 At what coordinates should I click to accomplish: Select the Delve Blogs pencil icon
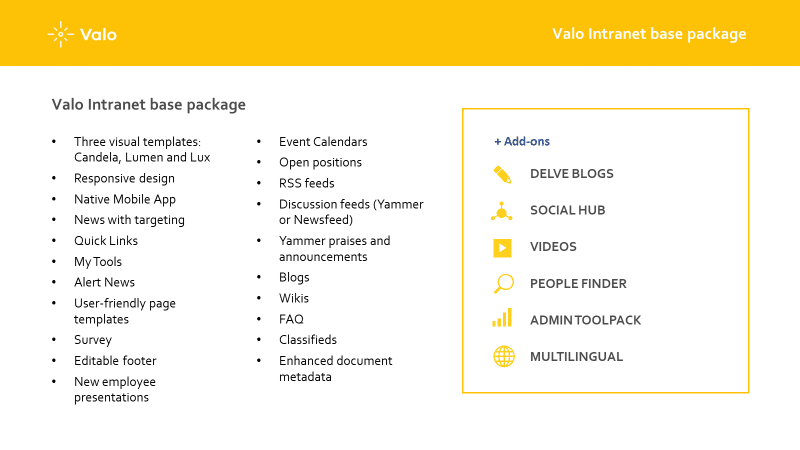click(503, 174)
